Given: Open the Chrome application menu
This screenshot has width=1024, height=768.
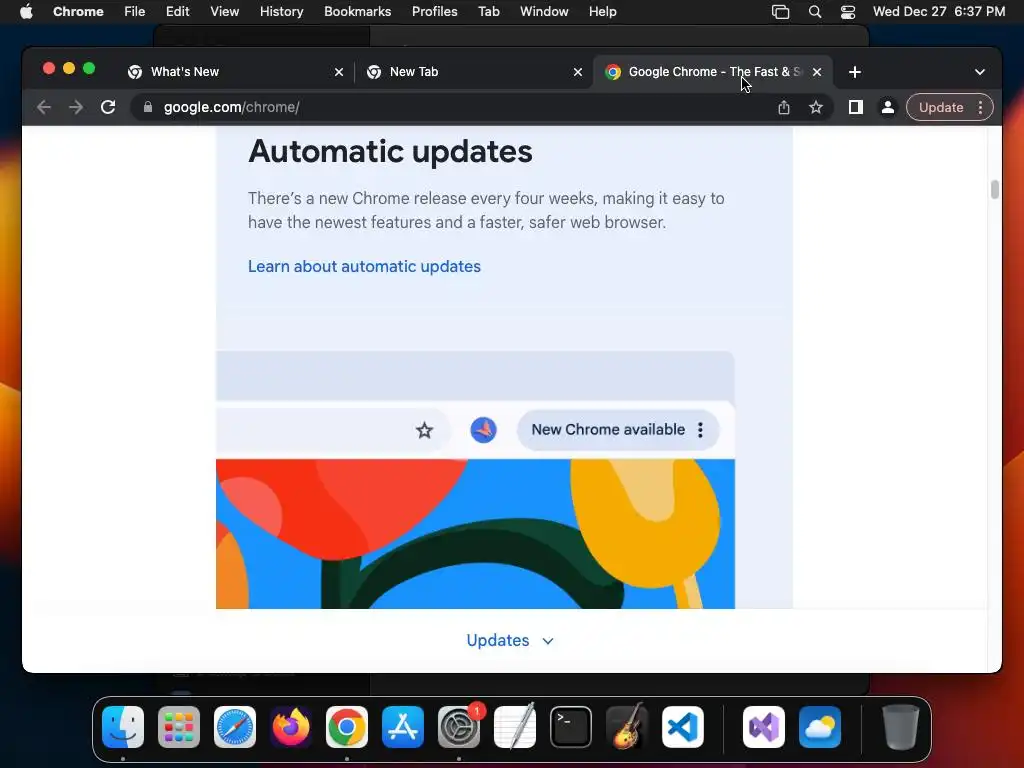Looking at the screenshot, I should [78, 11].
